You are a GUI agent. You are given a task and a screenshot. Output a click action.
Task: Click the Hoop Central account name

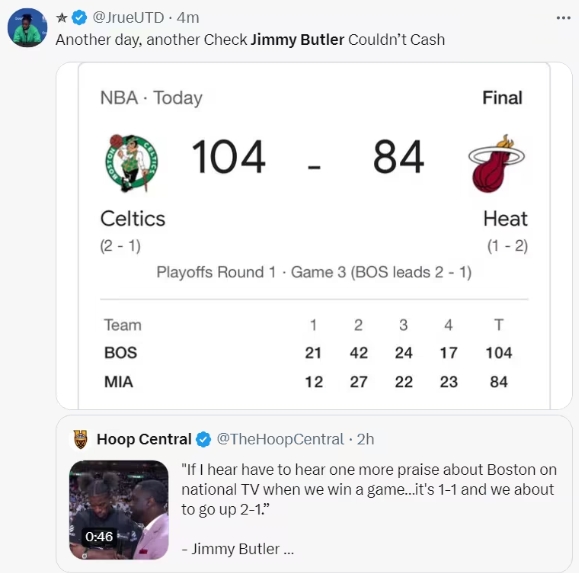coord(144,439)
